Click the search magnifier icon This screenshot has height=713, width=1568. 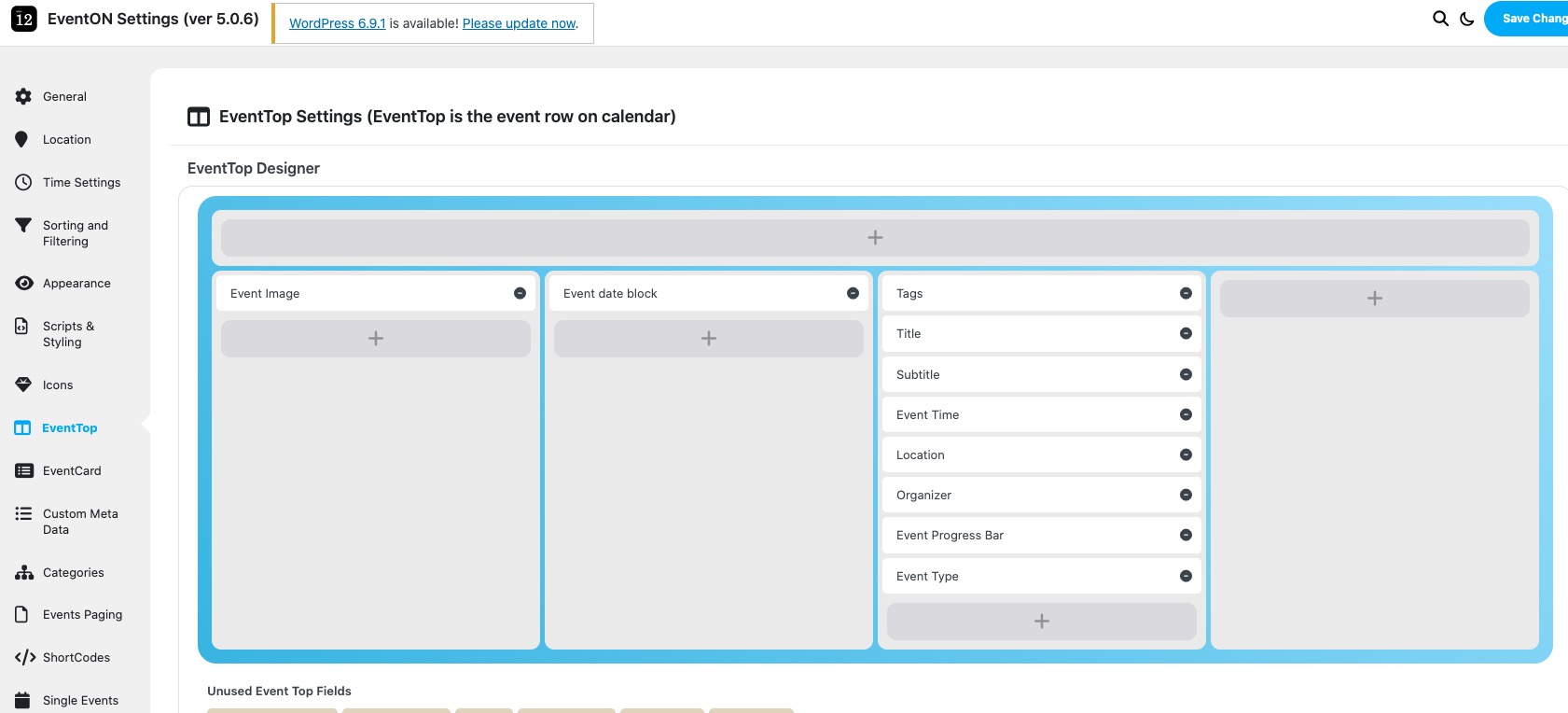(x=1440, y=19)
